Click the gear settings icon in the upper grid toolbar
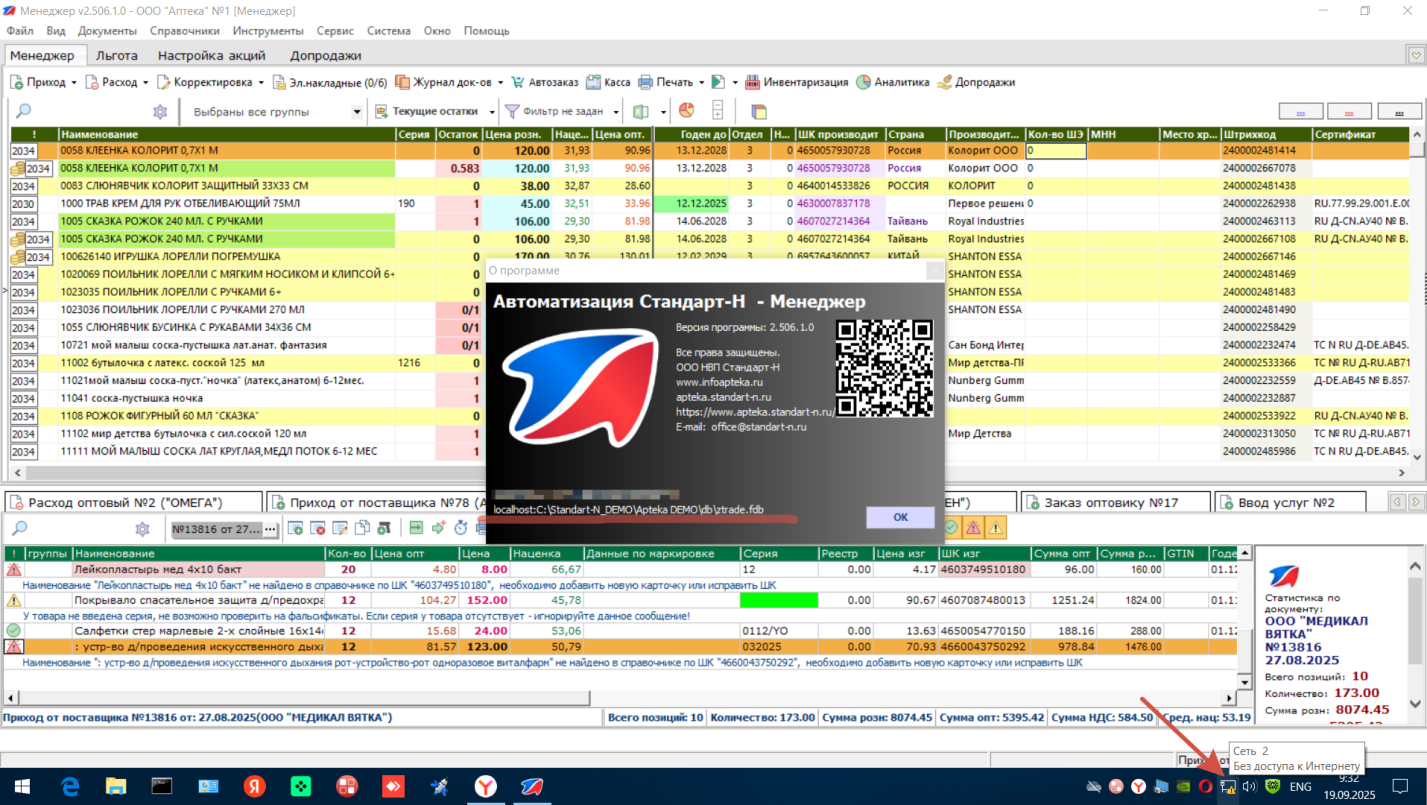The width and height of the screenshot is (1427, 805). (x=160, y=111)
